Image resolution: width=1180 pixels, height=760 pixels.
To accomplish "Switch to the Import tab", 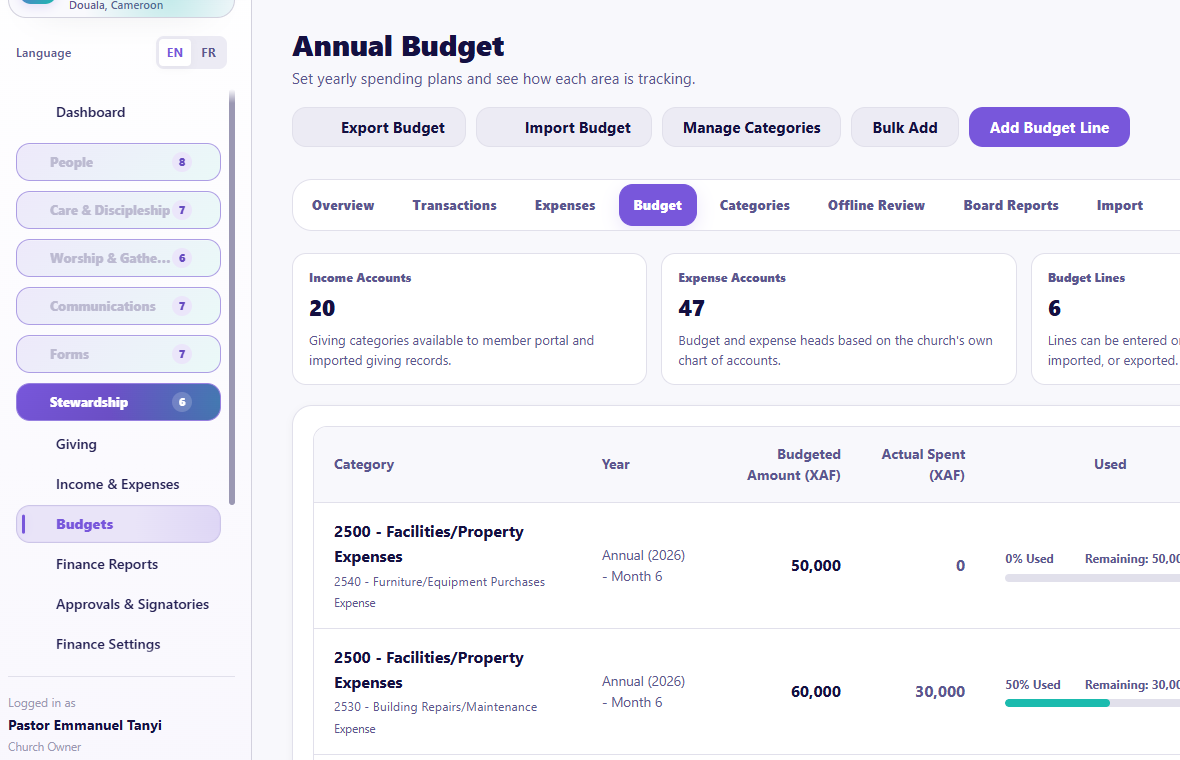I will pyautogui.click(x=1120, y=205).
